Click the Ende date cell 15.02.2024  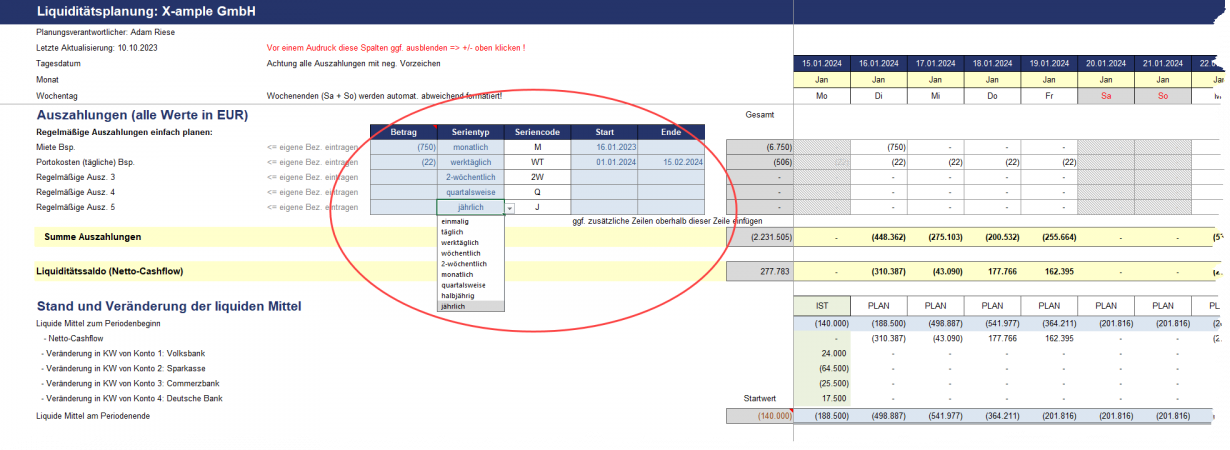671,162
